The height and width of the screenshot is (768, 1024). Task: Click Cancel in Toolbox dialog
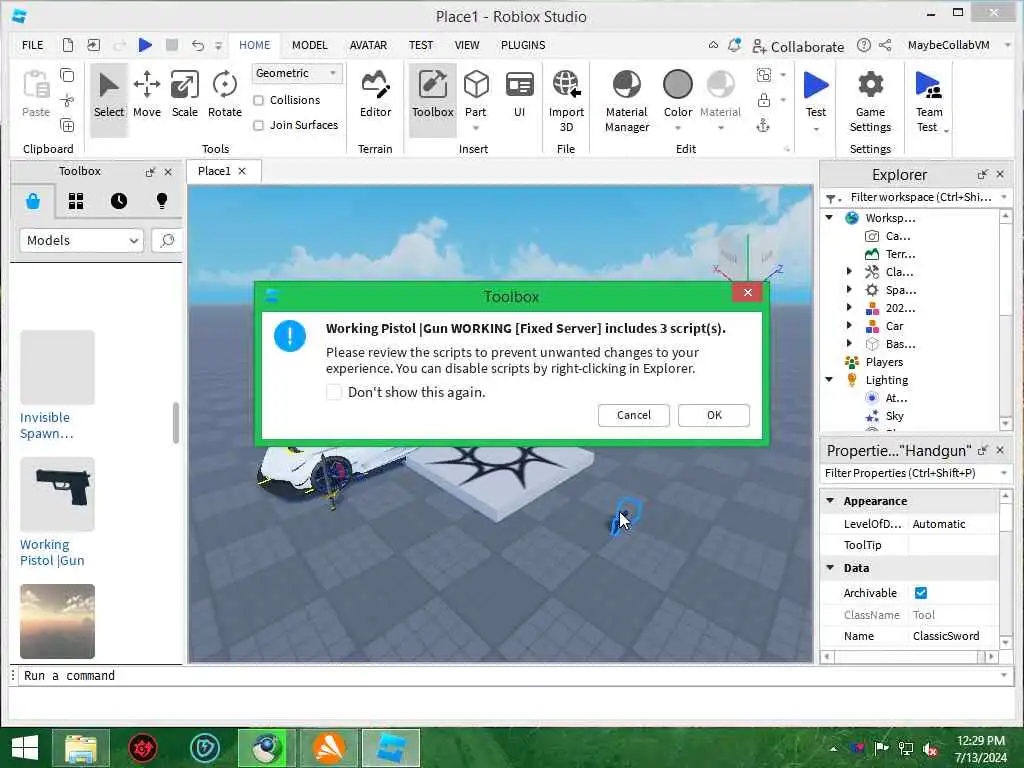(x=633, y=415)
